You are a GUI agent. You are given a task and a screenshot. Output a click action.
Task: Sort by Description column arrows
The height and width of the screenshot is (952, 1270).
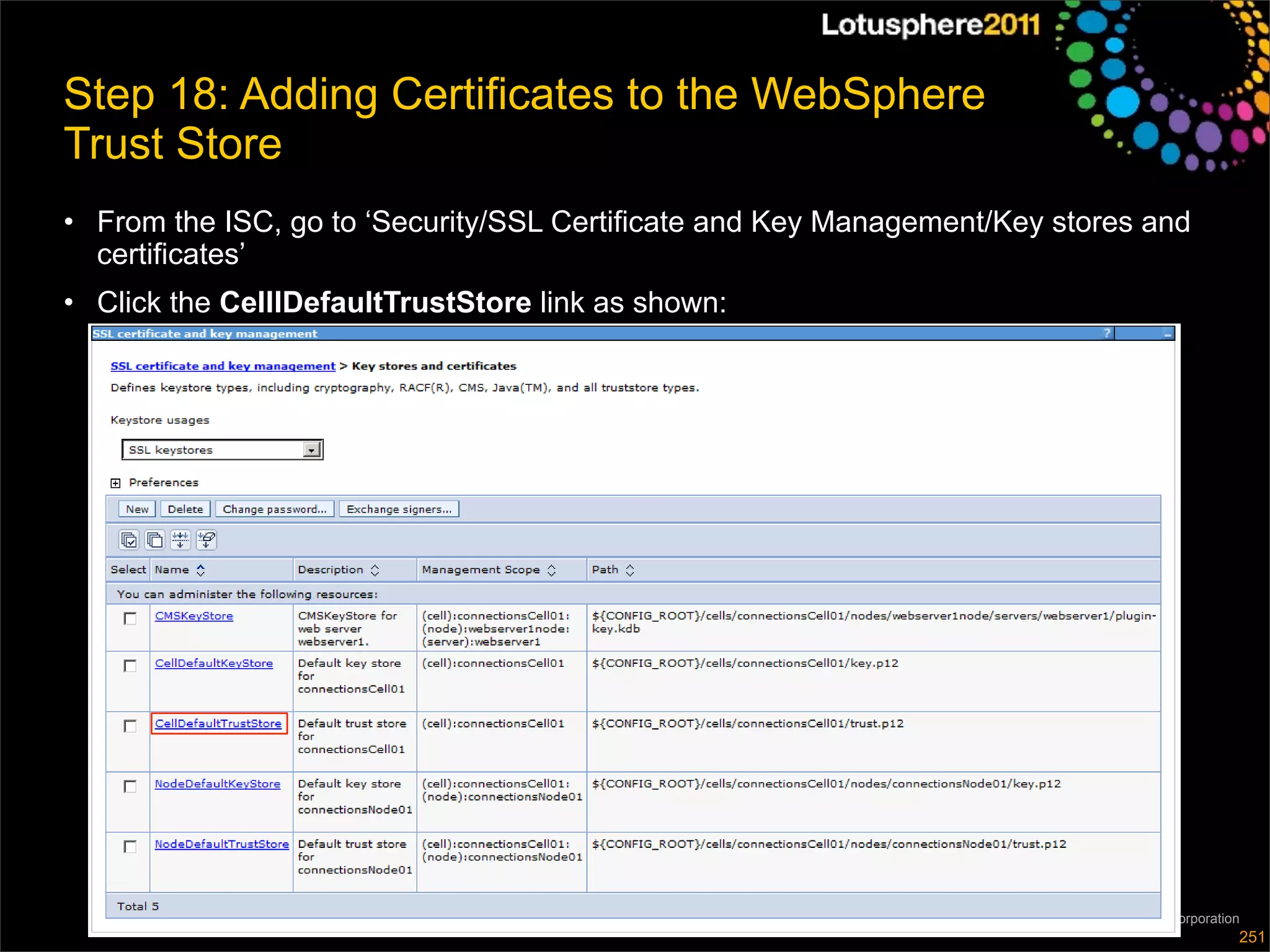click(x=375, y=570)
